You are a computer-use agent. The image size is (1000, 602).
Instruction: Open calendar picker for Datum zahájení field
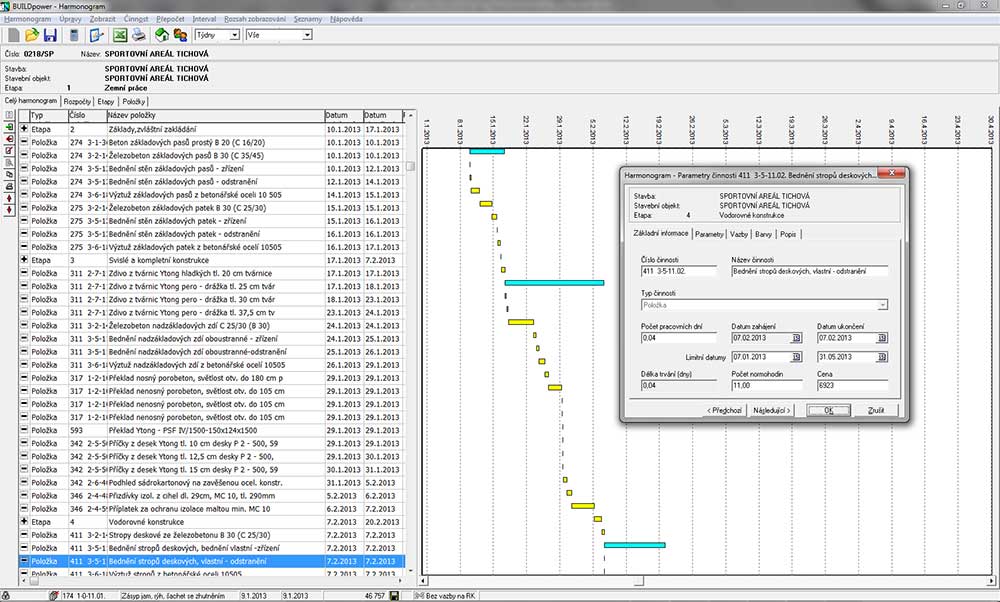797,338
